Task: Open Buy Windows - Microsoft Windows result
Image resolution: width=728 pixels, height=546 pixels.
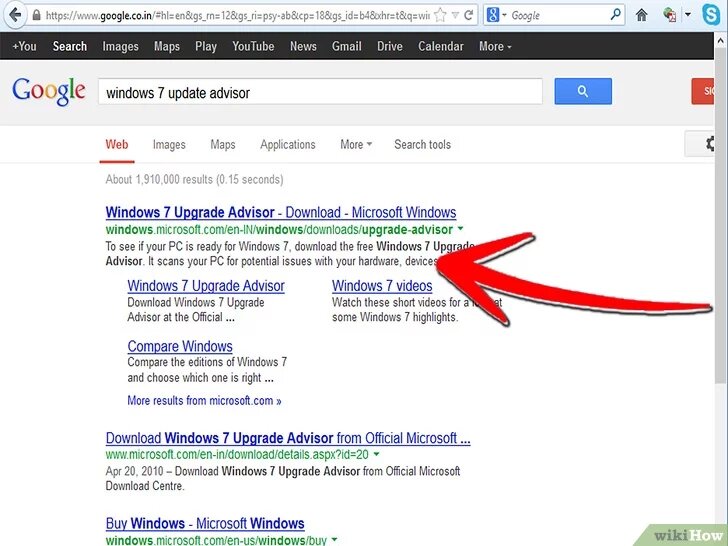Action: pos(205,523)
